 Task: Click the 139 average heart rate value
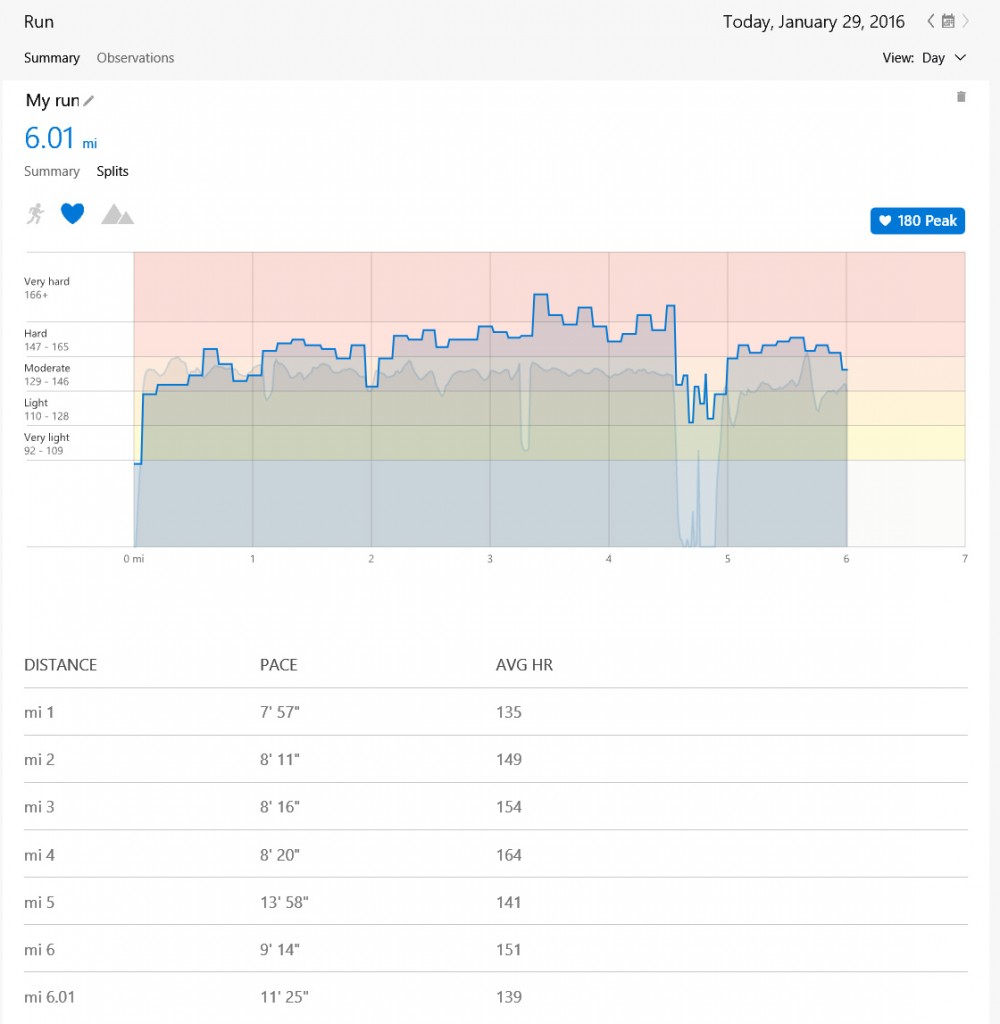tap(509, 997)
